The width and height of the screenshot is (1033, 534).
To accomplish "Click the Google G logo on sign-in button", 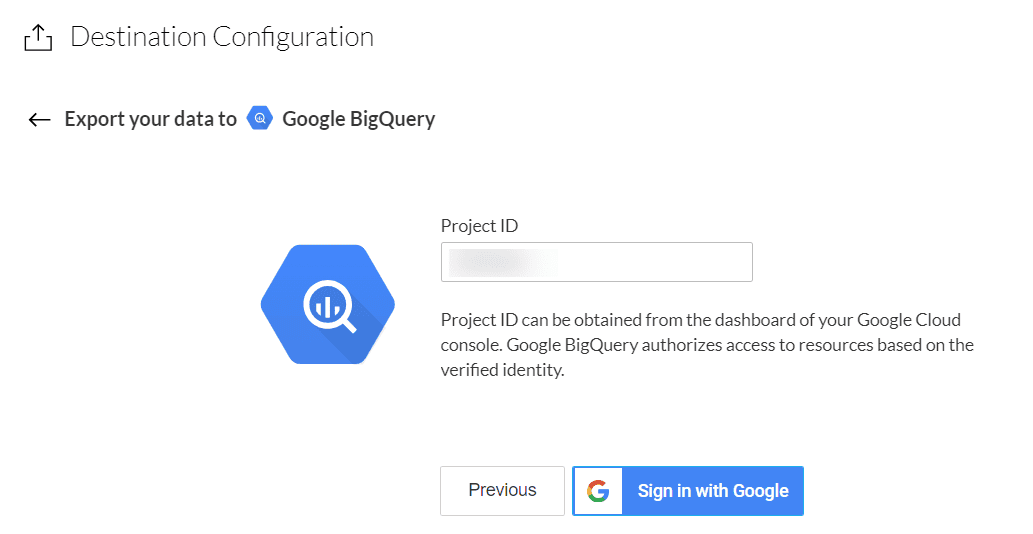I will 598,491.
